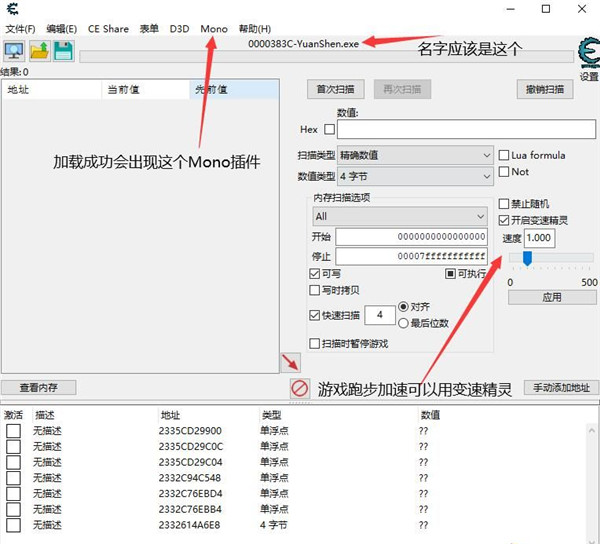Image resolution: width=600 pixels, height=544 pixels.
Task: Open the 帮助(H) menu
Action: click(255, 29)
